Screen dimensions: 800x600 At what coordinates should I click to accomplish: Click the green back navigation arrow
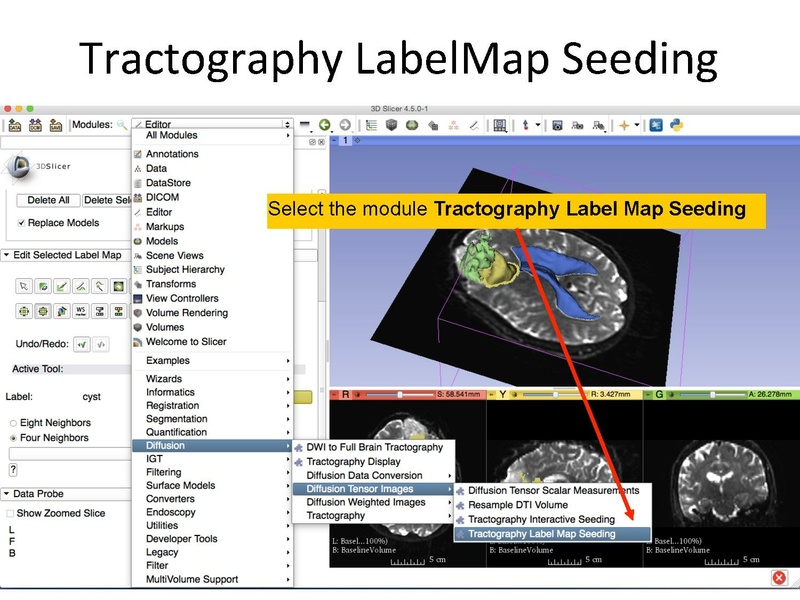[x=325, y=123]
